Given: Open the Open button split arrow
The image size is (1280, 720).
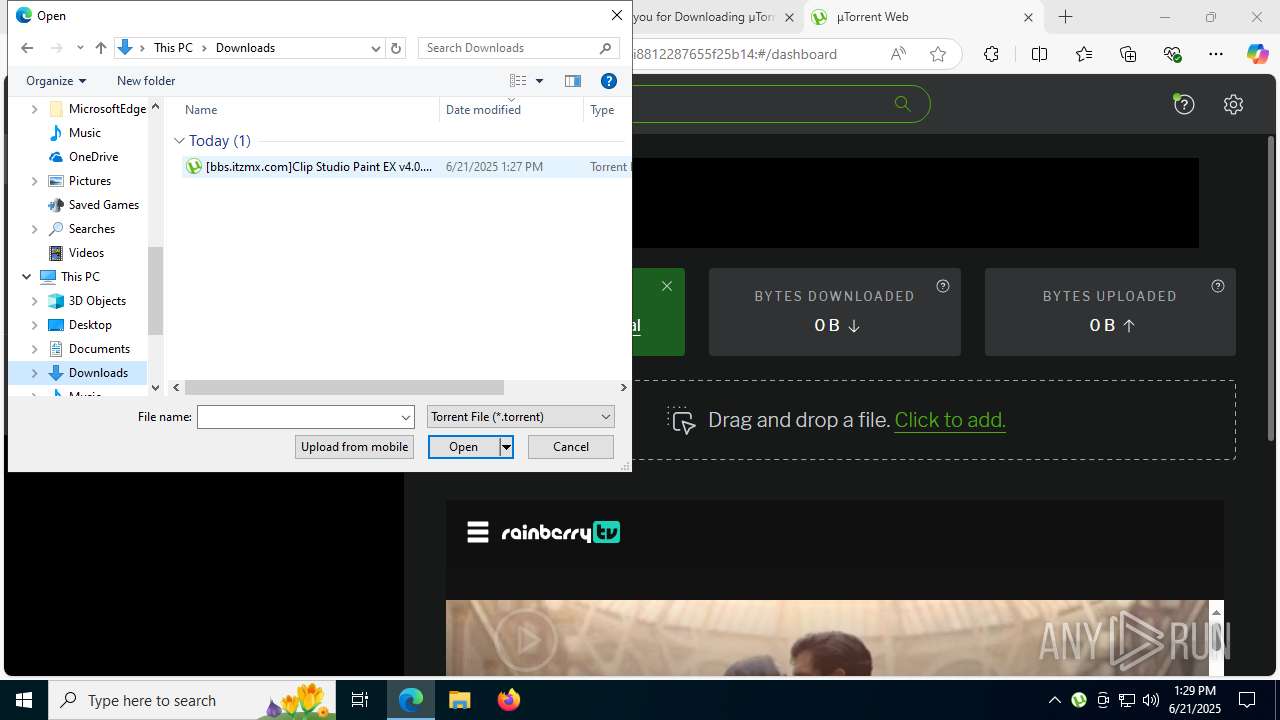Looking at the screenshot, I should pos(506,447).
